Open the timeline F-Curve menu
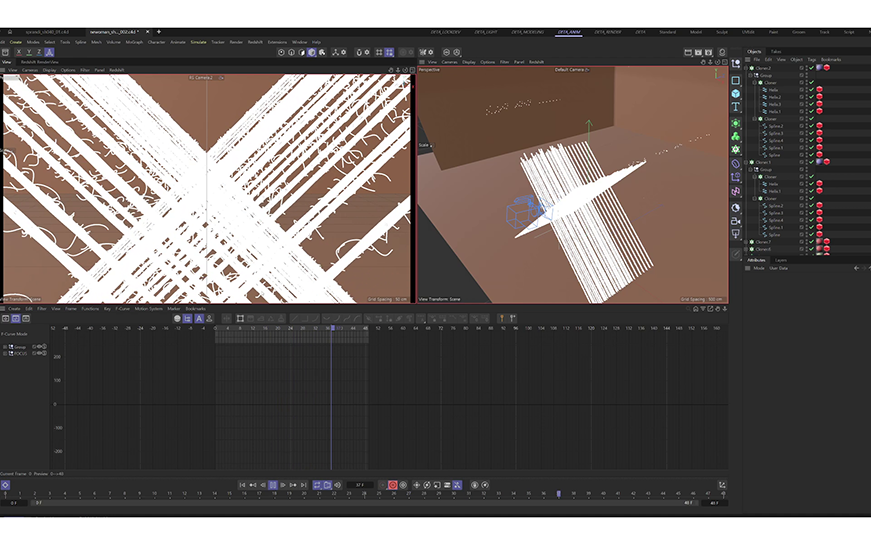 pyautogui.click(x=123, y=308)
